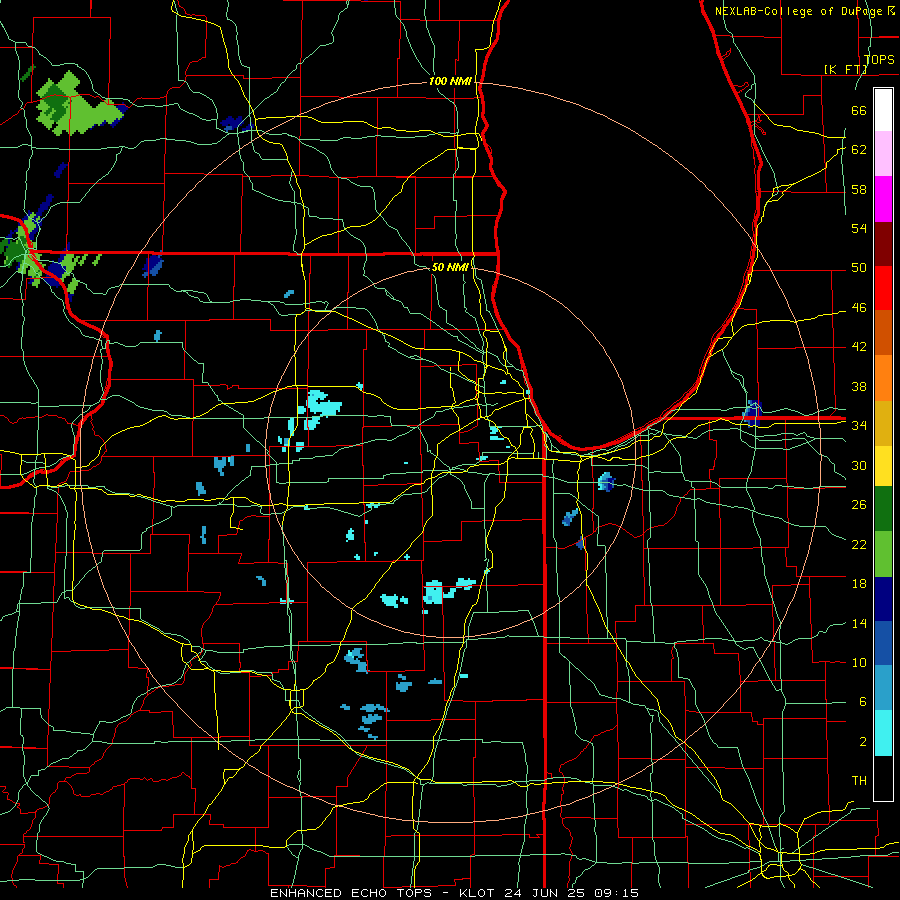Image resolution: width=900 pixels, height=900 pixels.
Task: Click the "18" legend value
Action: (x=859, y=584)
